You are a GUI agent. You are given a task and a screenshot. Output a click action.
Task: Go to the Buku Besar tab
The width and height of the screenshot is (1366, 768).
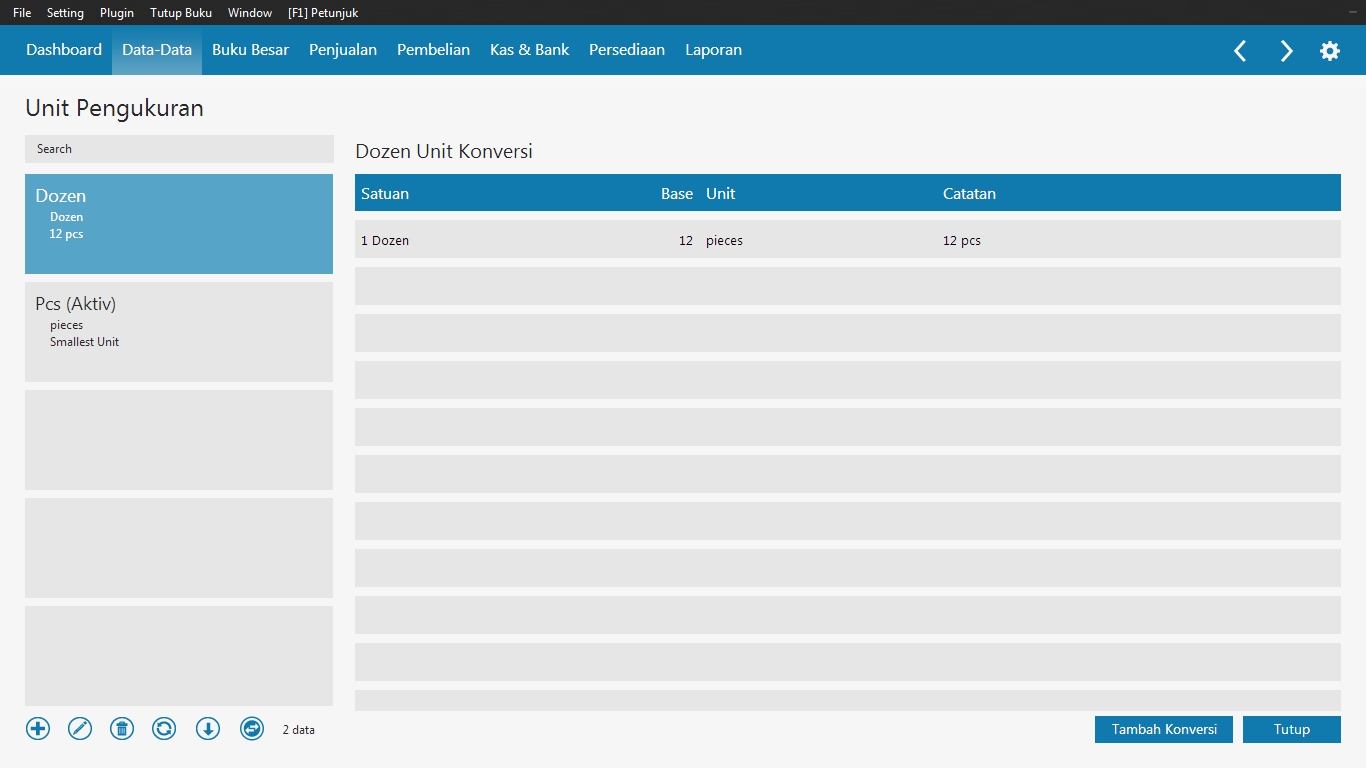[x=250, y=50]
